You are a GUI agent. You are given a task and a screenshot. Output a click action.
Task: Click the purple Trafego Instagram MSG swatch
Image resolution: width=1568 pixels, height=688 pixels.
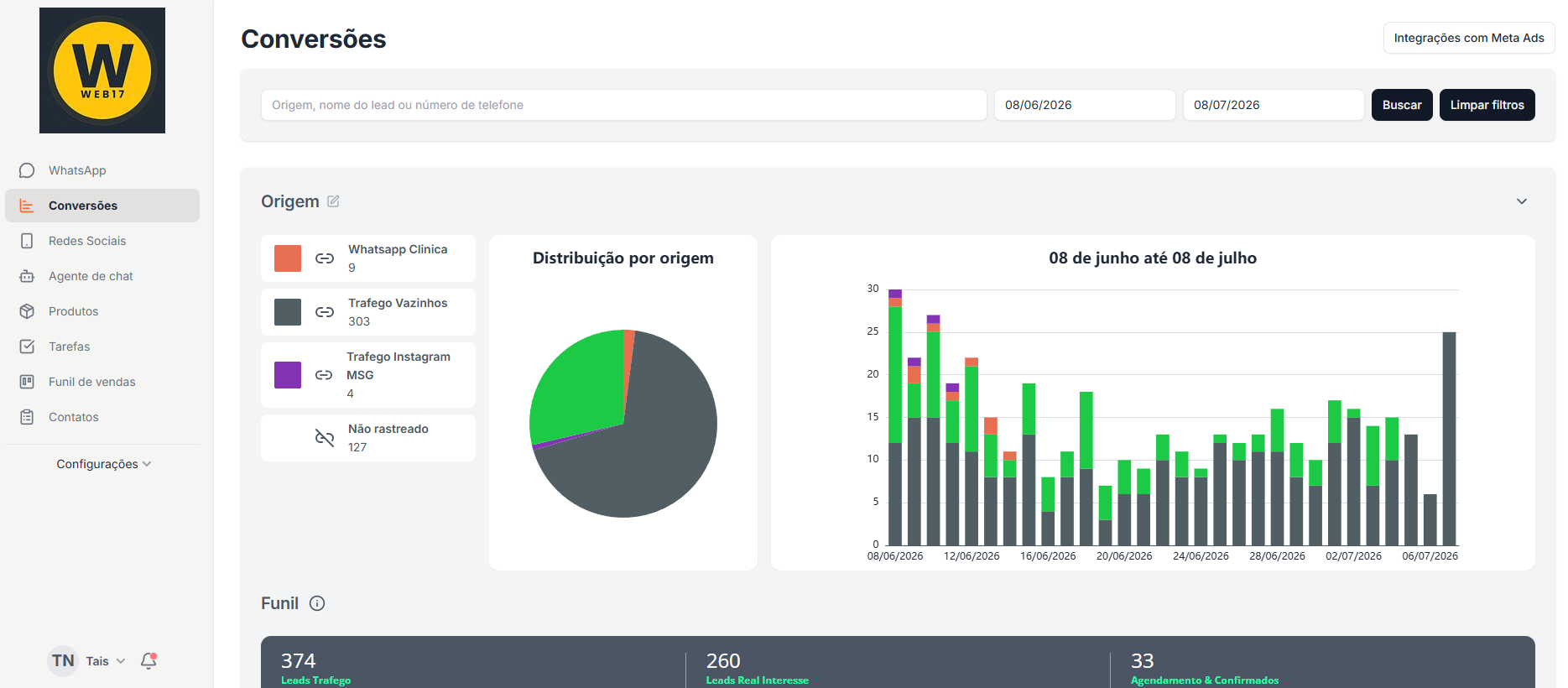pyautogui.click(x=288, y=375)
